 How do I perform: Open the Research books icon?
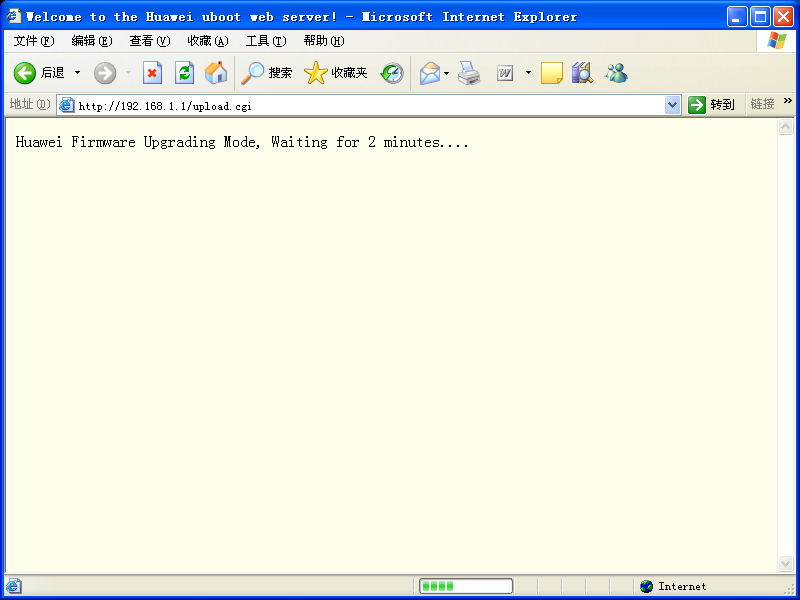coord(582,73)
